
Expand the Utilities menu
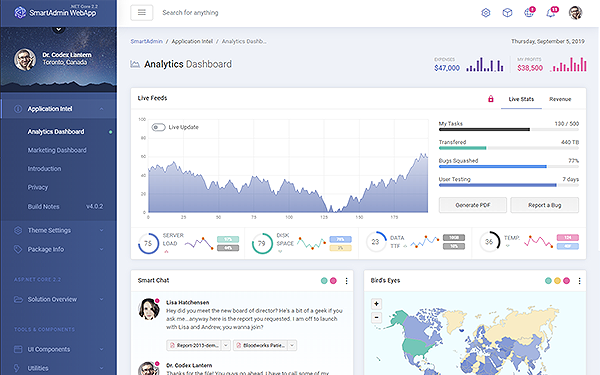click(101, 368)
